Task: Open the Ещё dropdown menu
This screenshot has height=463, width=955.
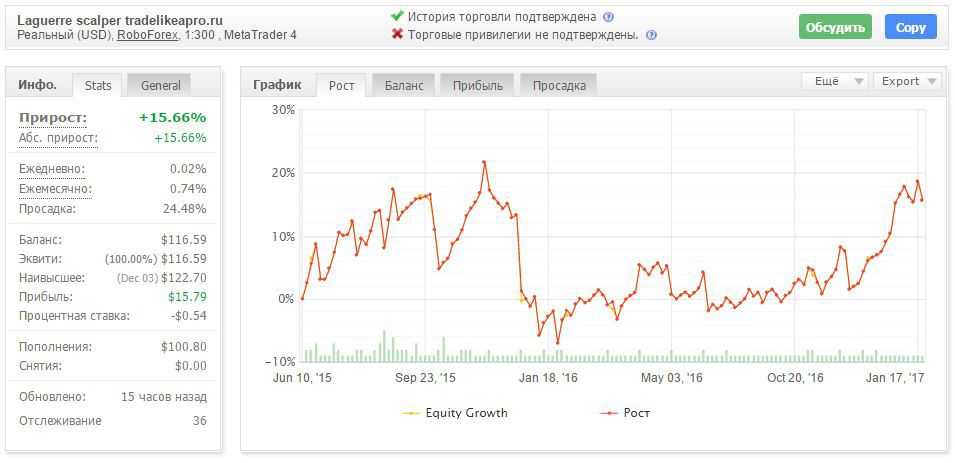Action: [x=835, y=82]
